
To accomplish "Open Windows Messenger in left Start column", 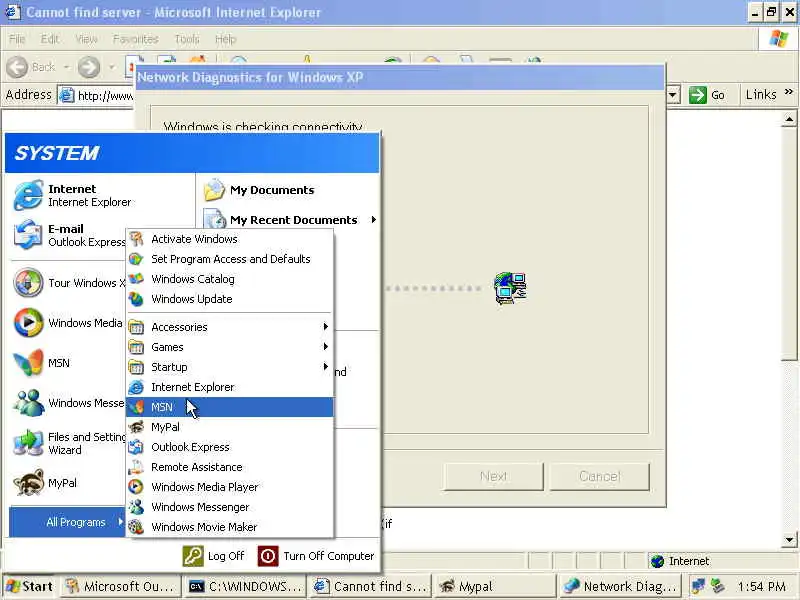I will coord(69,403).
